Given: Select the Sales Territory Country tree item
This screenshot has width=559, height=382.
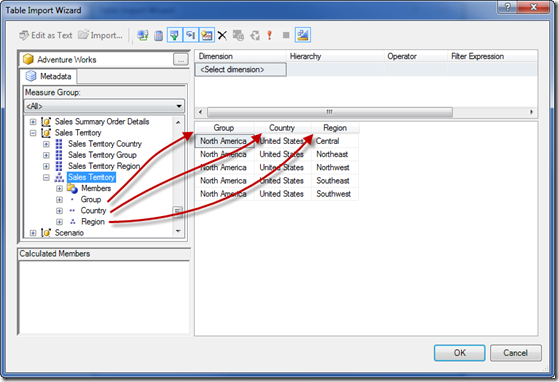Looking at the screenshot, I should (x=105, y=144).
